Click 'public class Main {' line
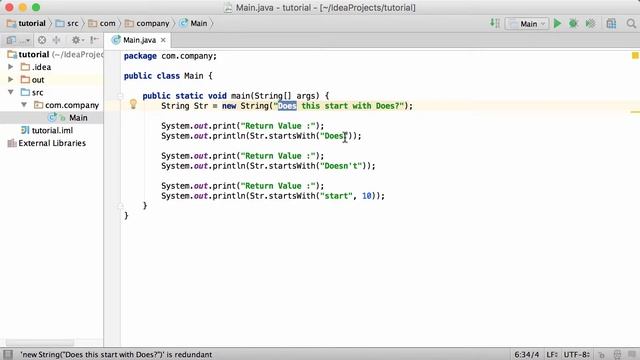The height and width of the screenshot is (360, 640). 168,76
